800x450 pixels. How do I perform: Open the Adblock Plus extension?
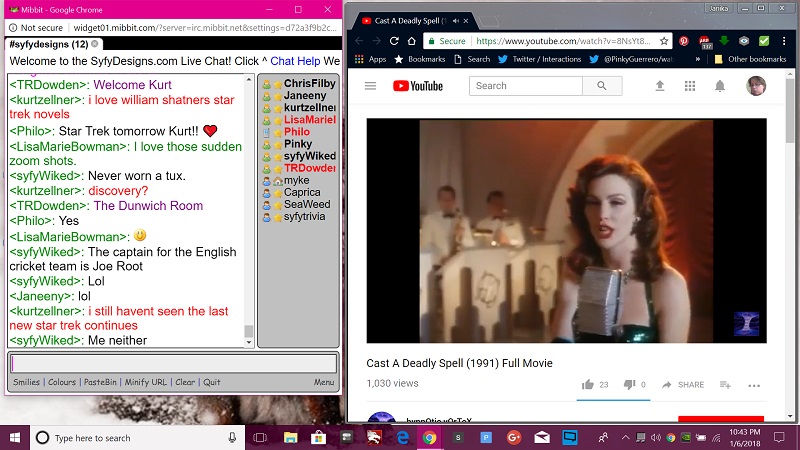[705, 41]
